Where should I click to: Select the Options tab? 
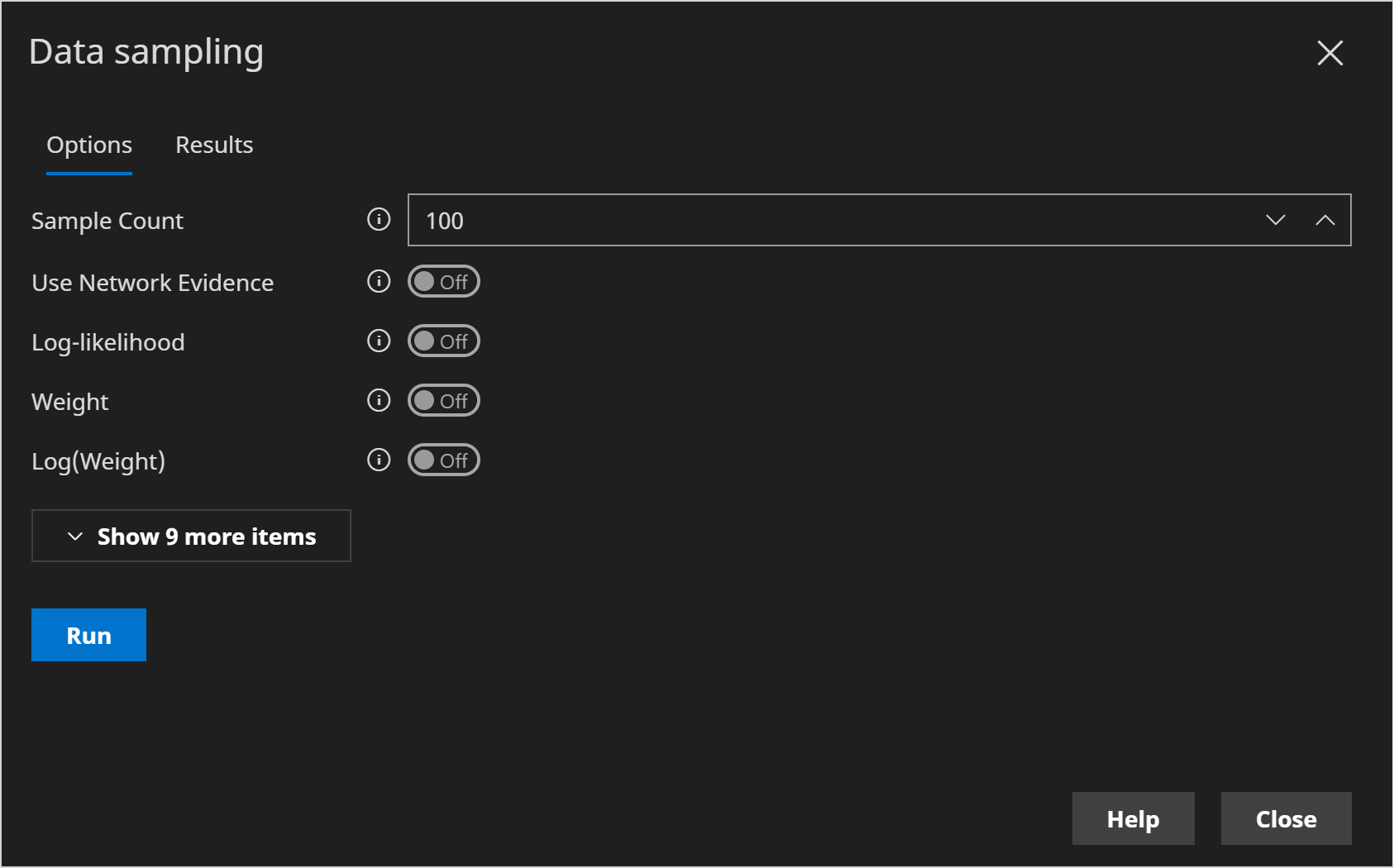(88, 144)
